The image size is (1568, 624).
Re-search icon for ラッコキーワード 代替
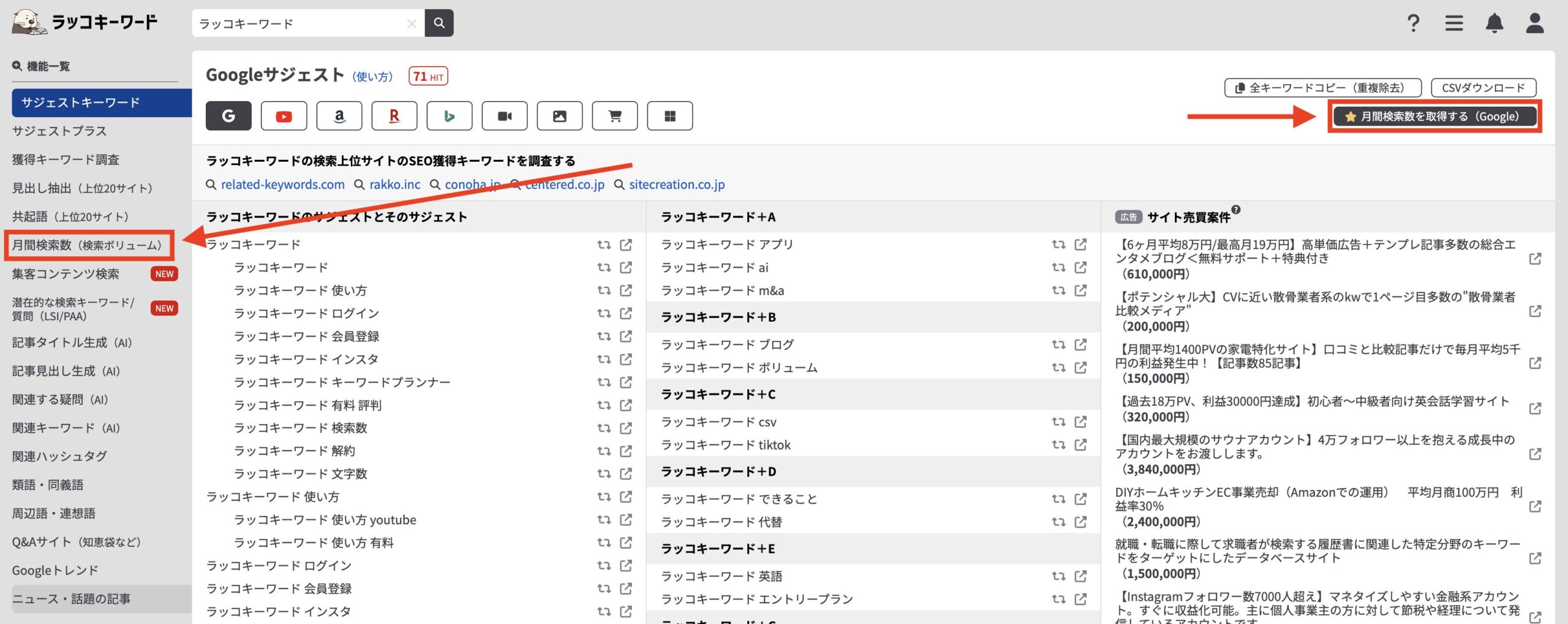tap(1058, 522)
